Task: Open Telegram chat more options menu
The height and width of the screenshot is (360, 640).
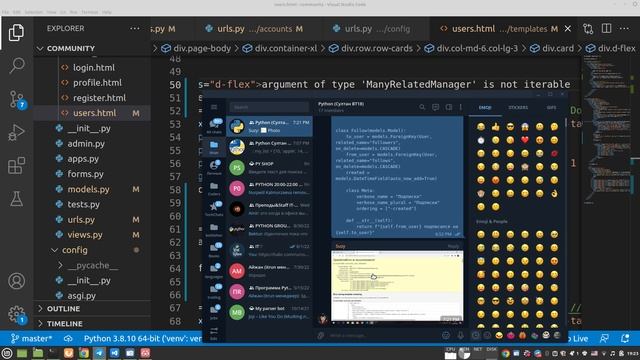Action: (461, 107)
